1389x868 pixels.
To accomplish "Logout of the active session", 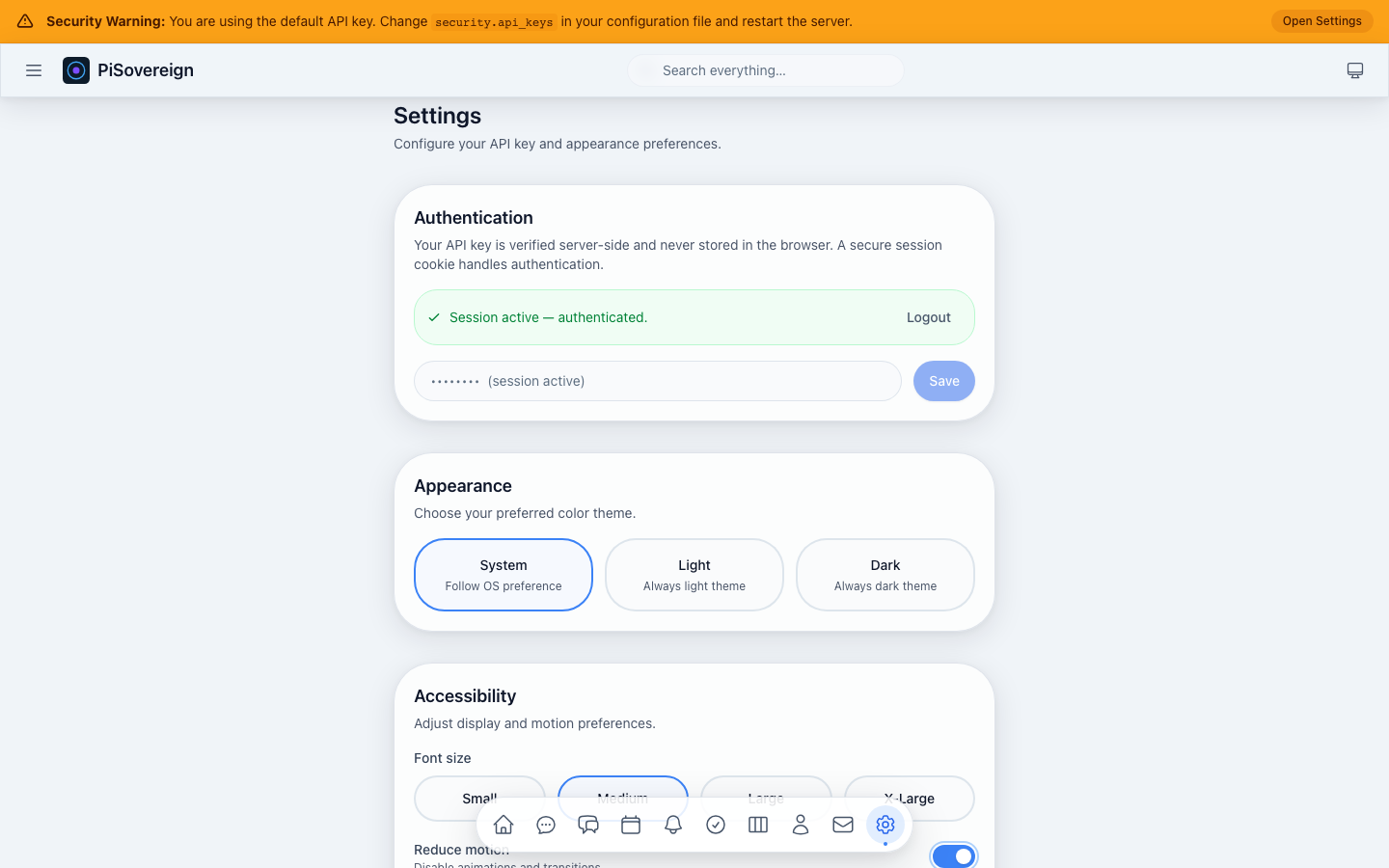I will point(928,316).
